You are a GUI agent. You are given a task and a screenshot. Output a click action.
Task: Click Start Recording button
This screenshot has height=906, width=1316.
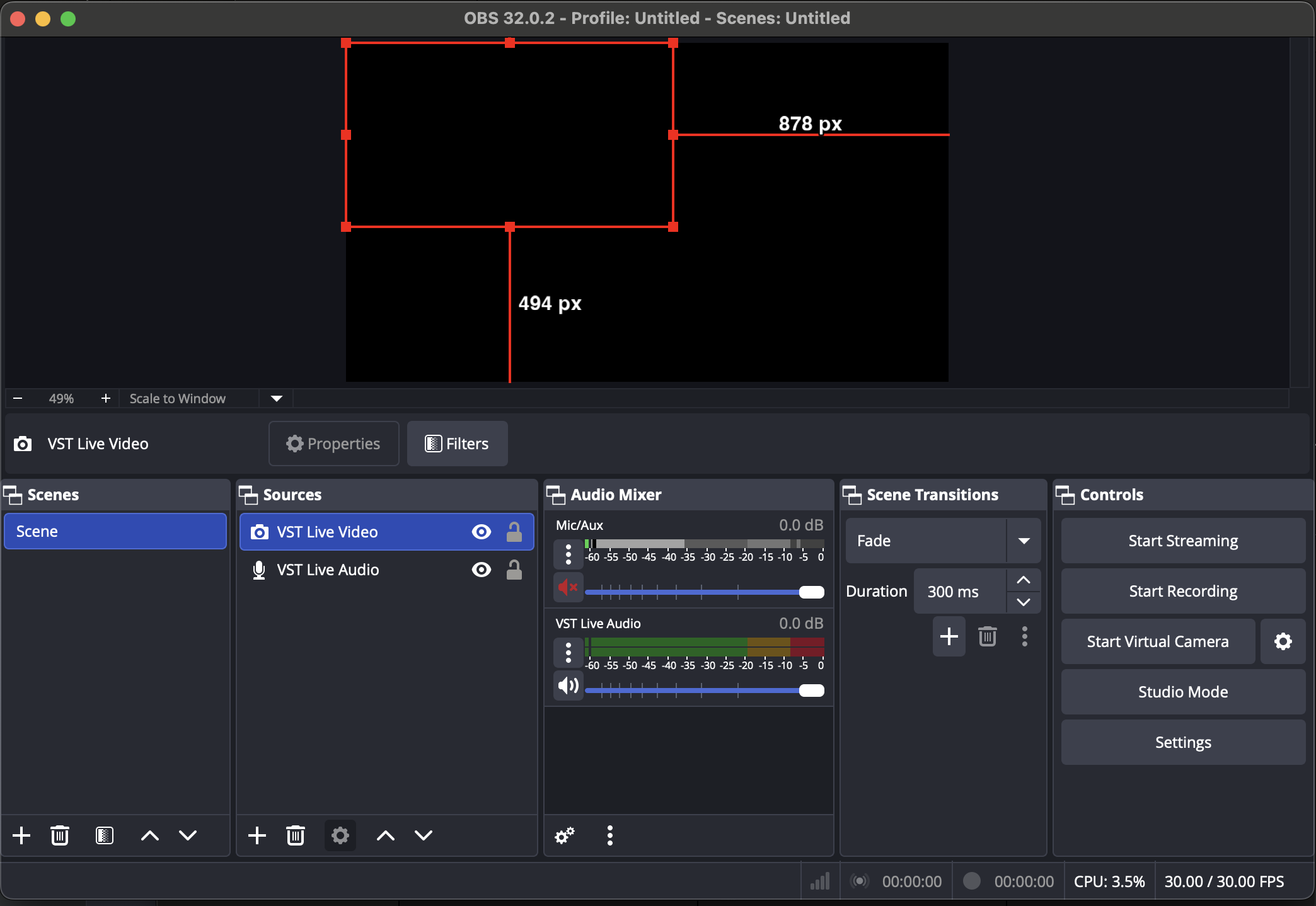coord(1182,591)
